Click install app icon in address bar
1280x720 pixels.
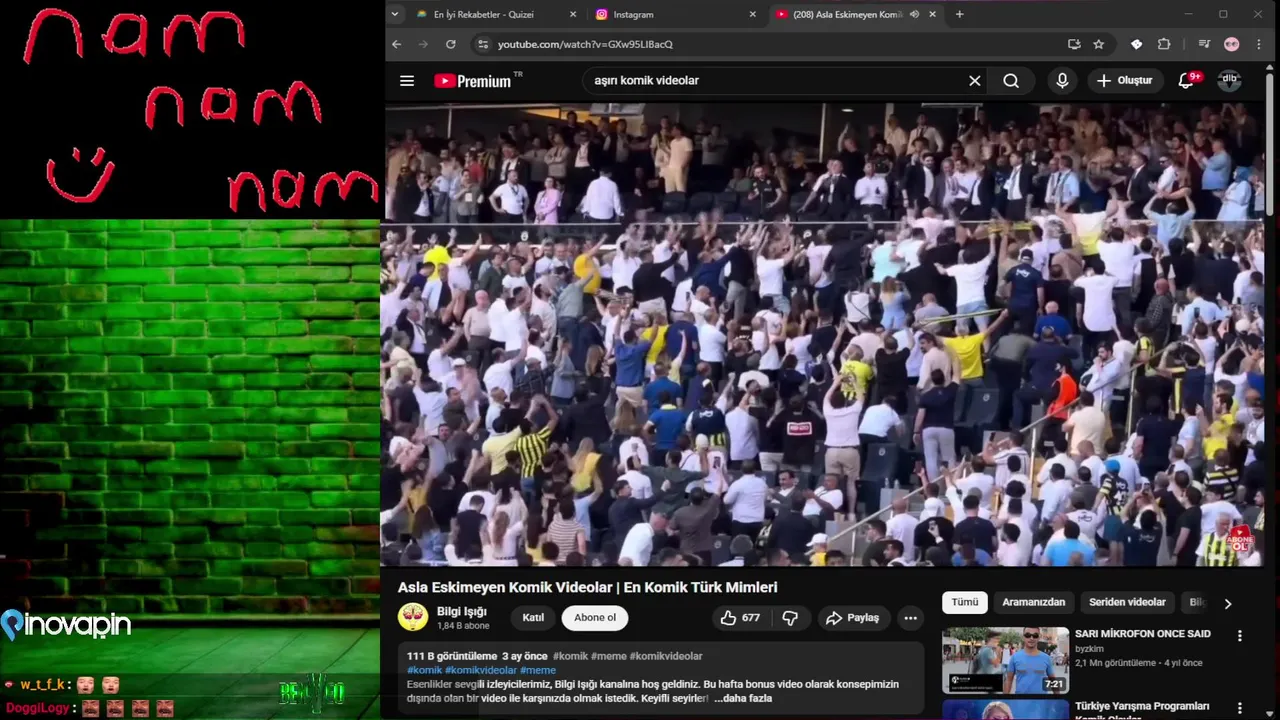pos(1074,44)
